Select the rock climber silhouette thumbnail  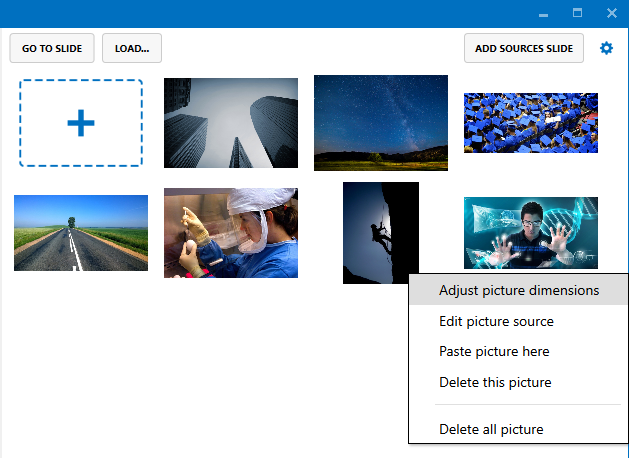pyautogui.click(x=380, y=230)
